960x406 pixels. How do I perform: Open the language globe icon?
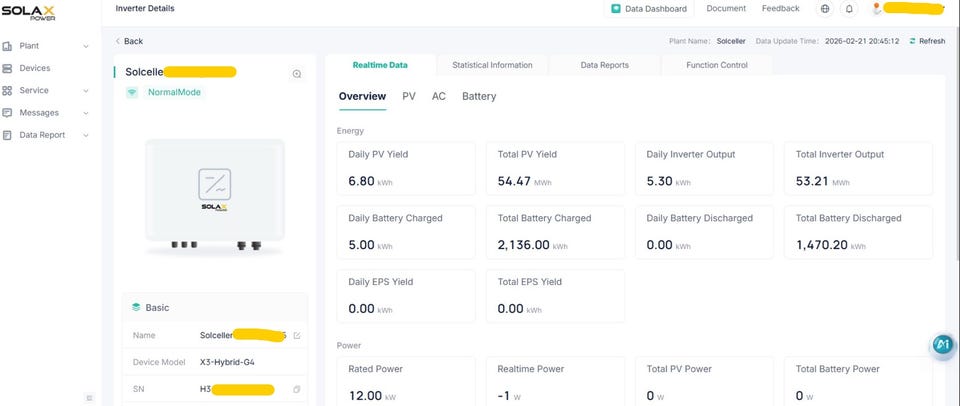825,9
